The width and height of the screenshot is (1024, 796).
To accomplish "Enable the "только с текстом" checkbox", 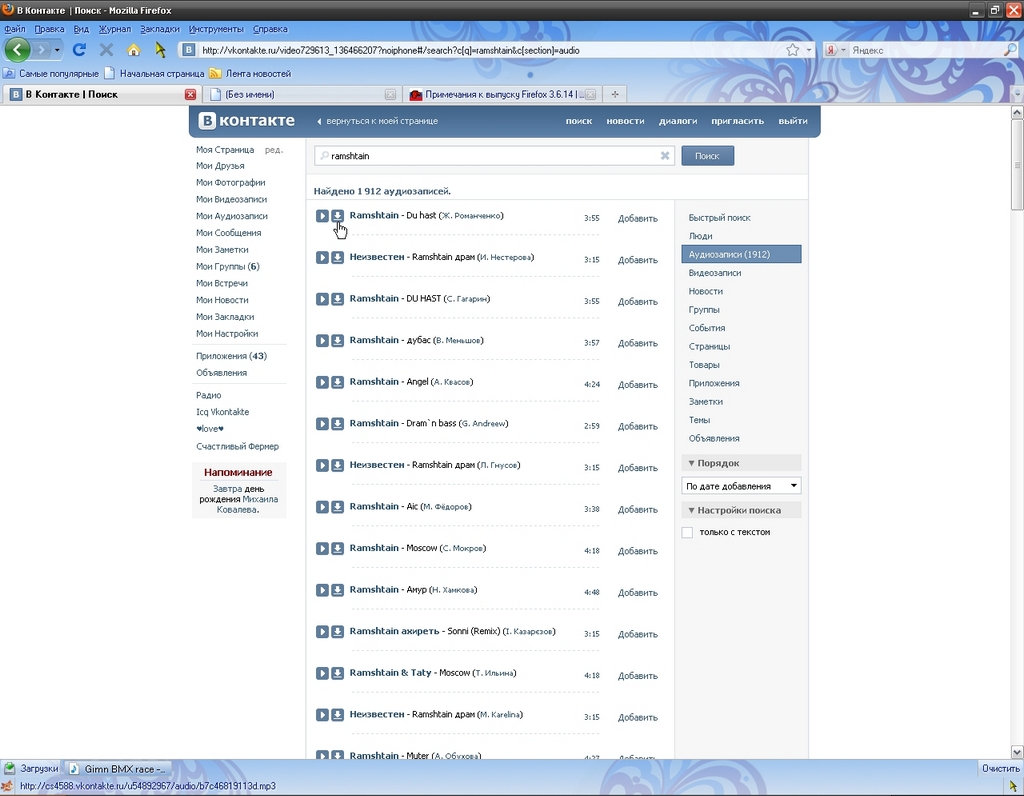I will point(687,532).
